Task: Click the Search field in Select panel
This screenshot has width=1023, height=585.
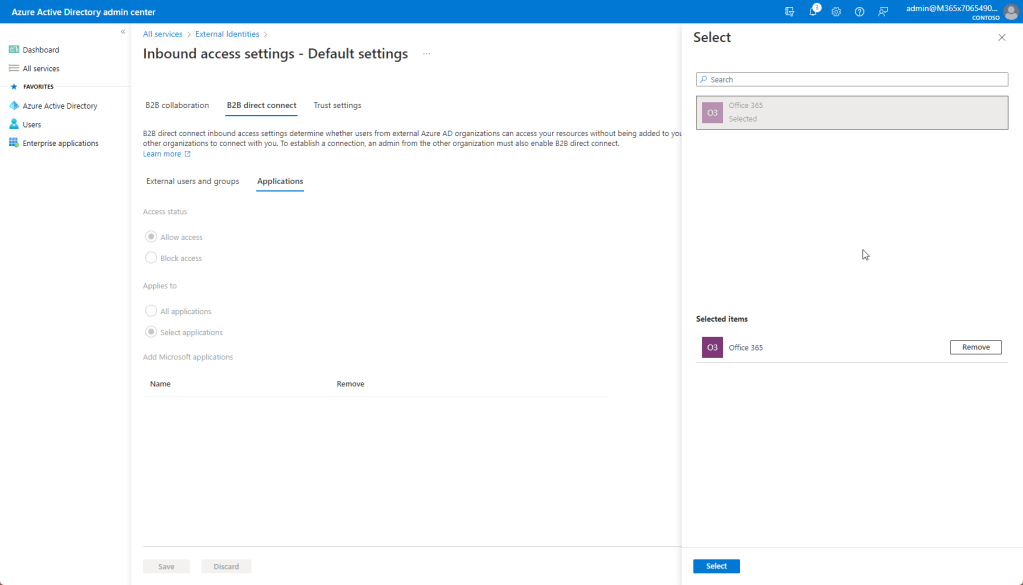Action: click(x=852, y=79)
